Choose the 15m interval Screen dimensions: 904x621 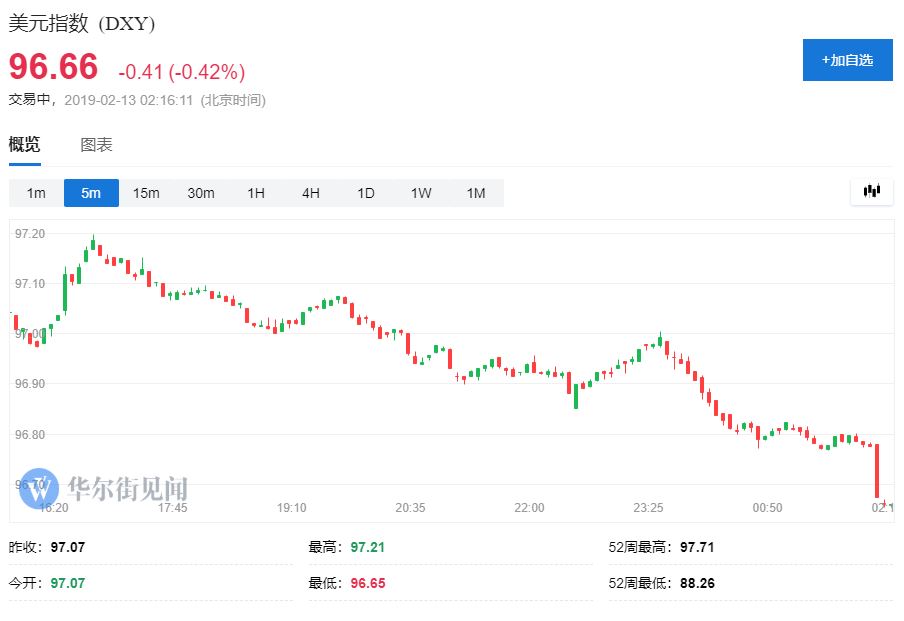pyautogui.click(x=146, y=193)
